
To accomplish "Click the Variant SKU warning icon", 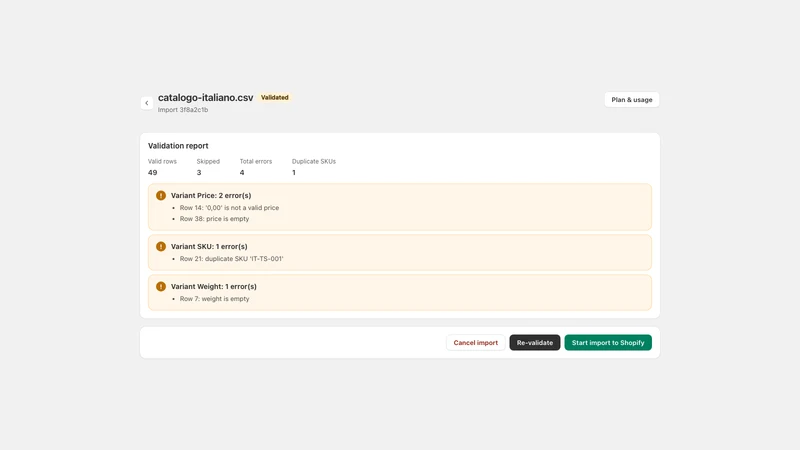I will tap(161, 246).
